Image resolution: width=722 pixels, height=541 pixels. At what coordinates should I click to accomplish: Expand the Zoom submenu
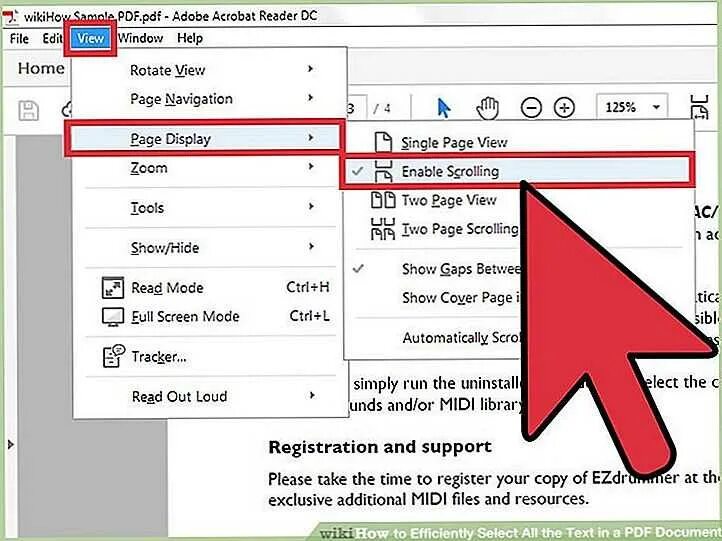pos(210,168)
